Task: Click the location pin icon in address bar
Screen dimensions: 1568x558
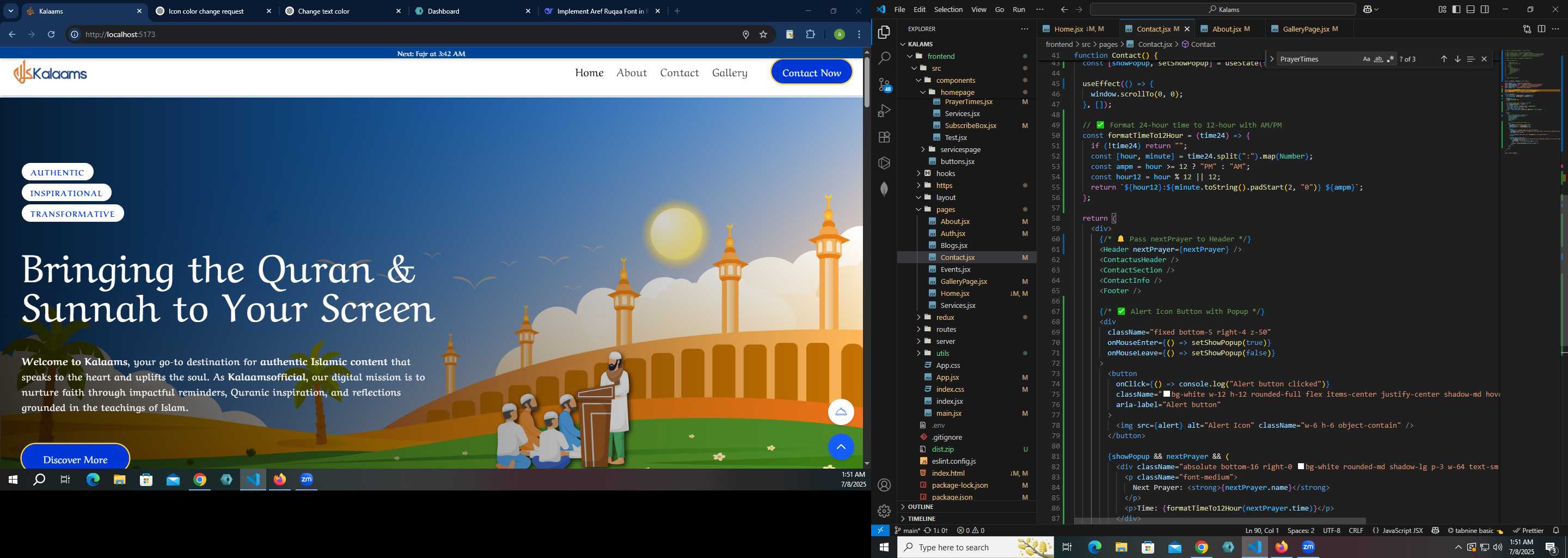Action: 745,35
